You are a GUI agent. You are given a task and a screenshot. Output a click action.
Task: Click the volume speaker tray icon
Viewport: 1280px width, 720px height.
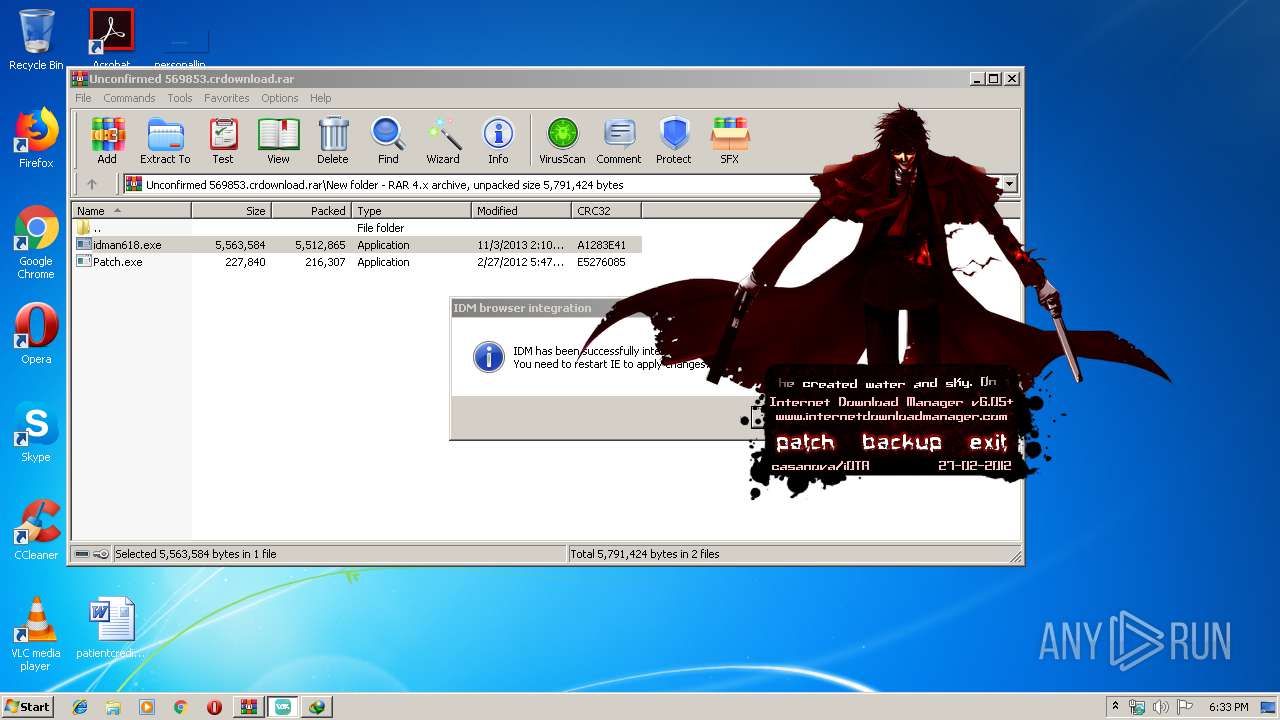pos(1161,707)
